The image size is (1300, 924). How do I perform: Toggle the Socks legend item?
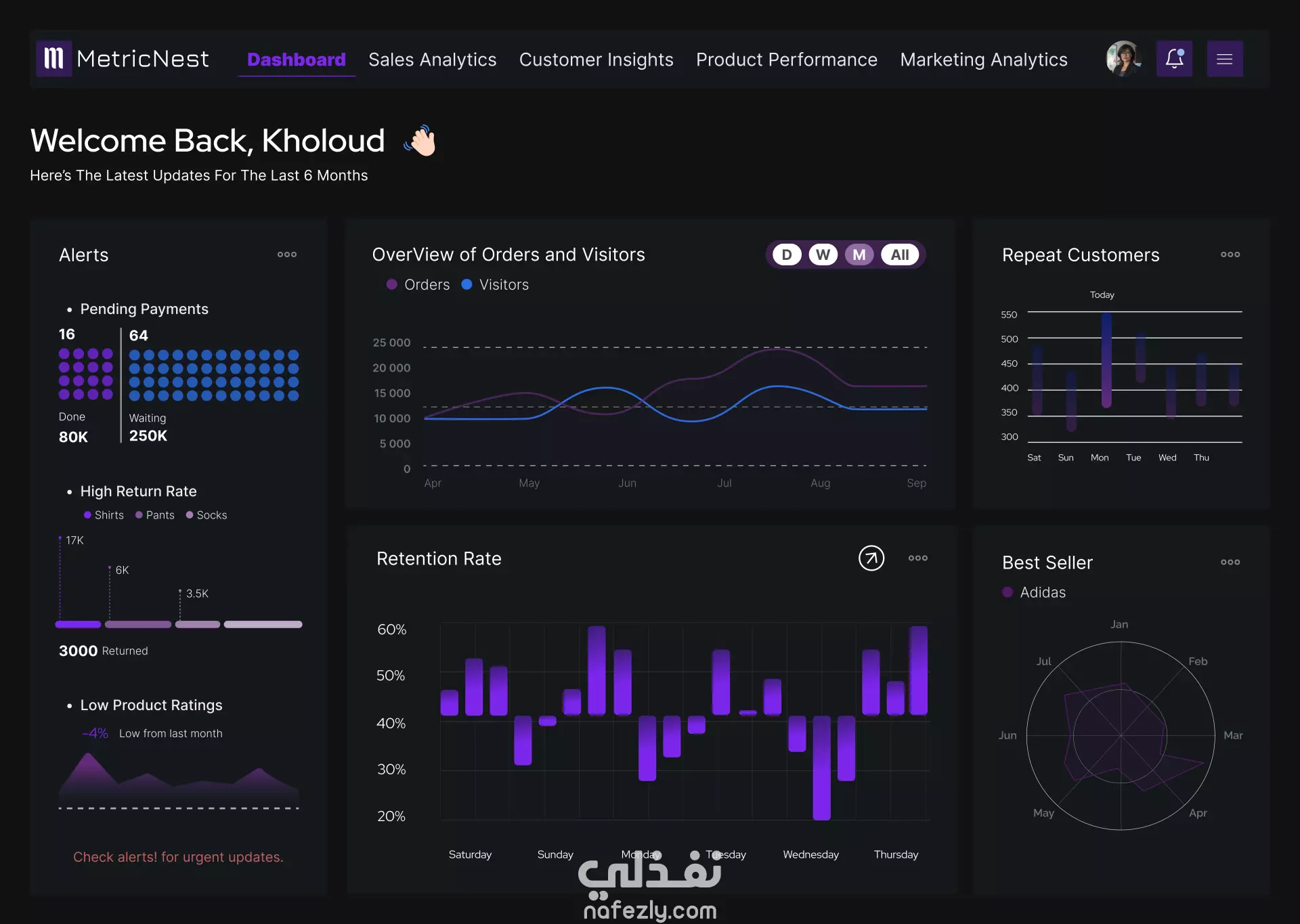click(x=207, y=515)
